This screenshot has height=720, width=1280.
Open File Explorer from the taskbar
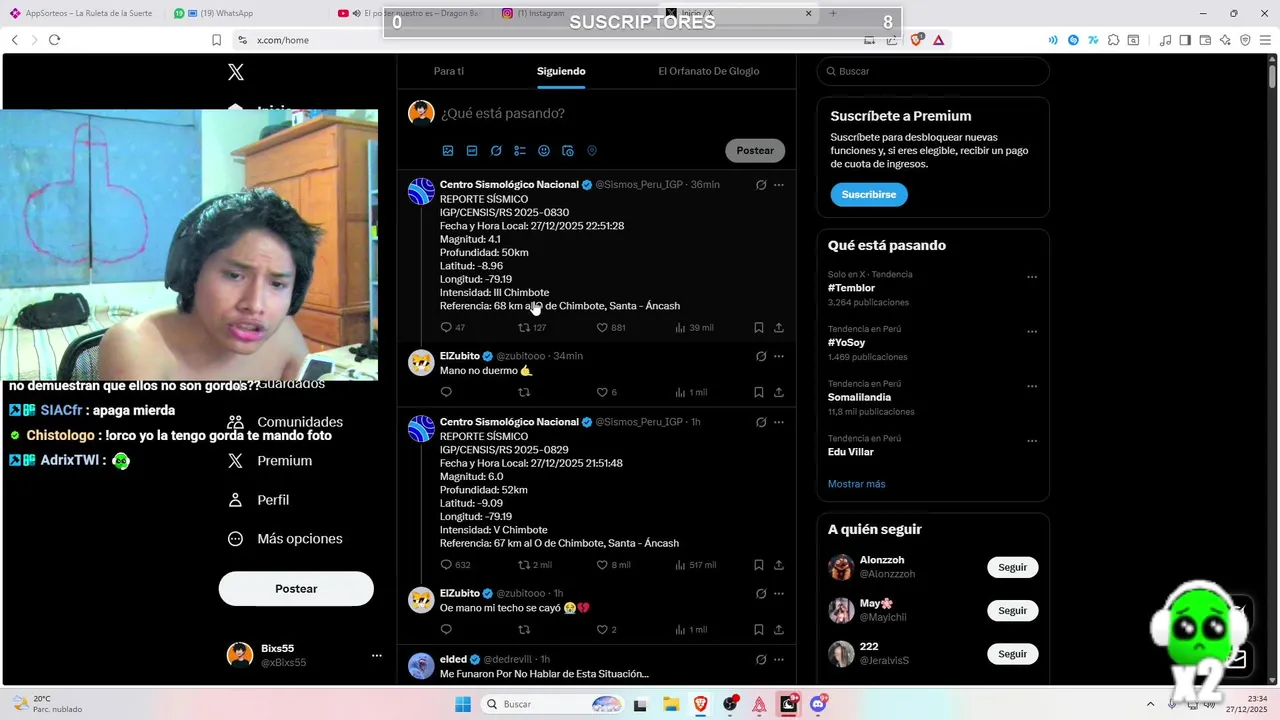click(x=671, y=704)
